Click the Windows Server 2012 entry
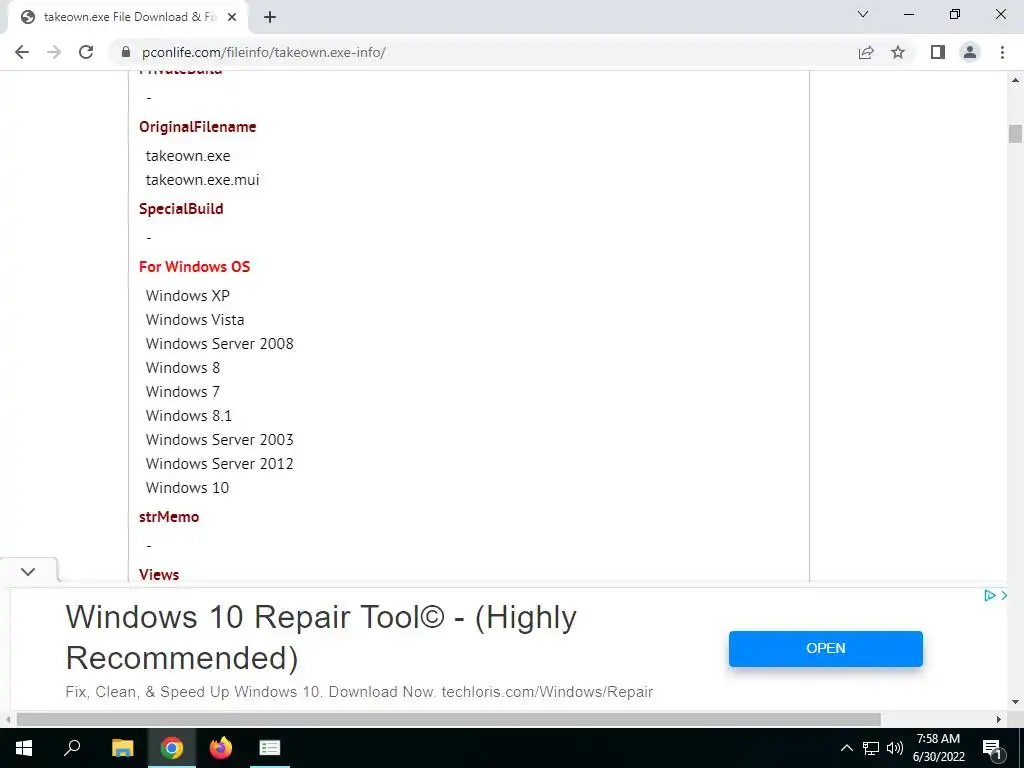The image size is (1024, 768). tap(219, 464)
